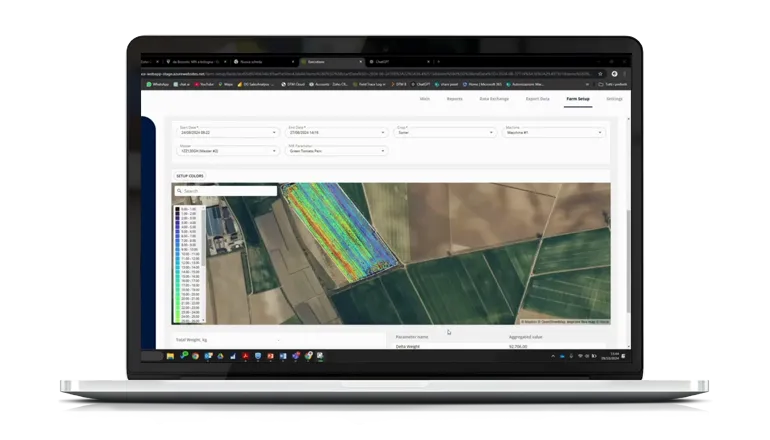The height and width of the screenshot is (440, 770).
Task: Click the taskbar clock
Action: [x=612, y=355]
